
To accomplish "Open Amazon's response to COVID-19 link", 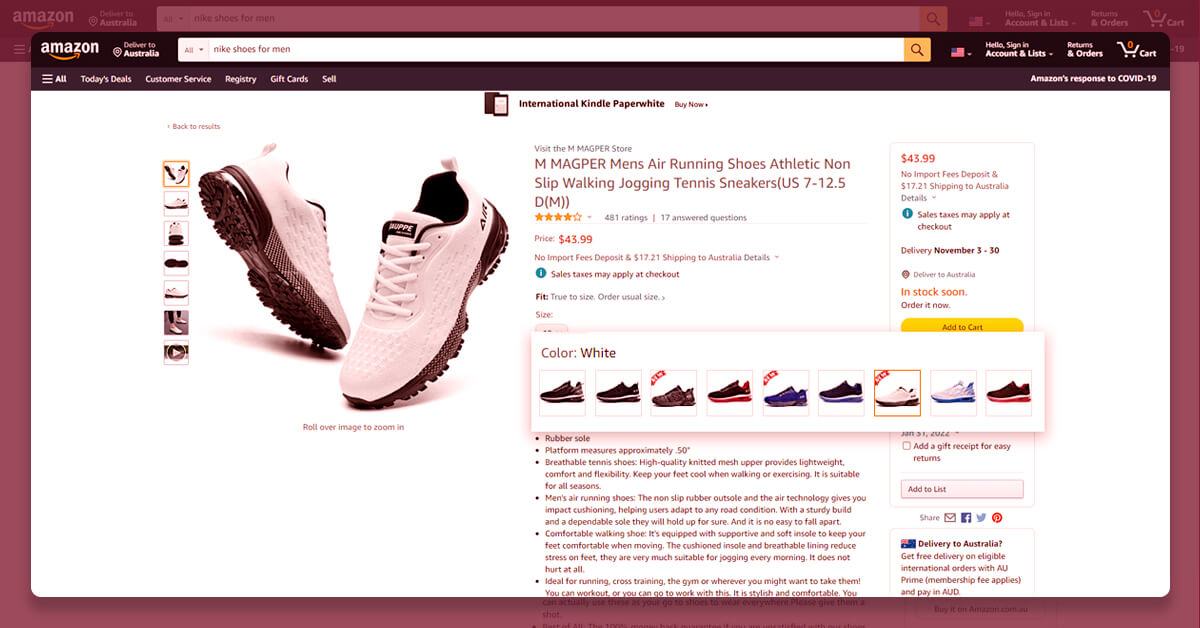I will (x=1093, y=79).
